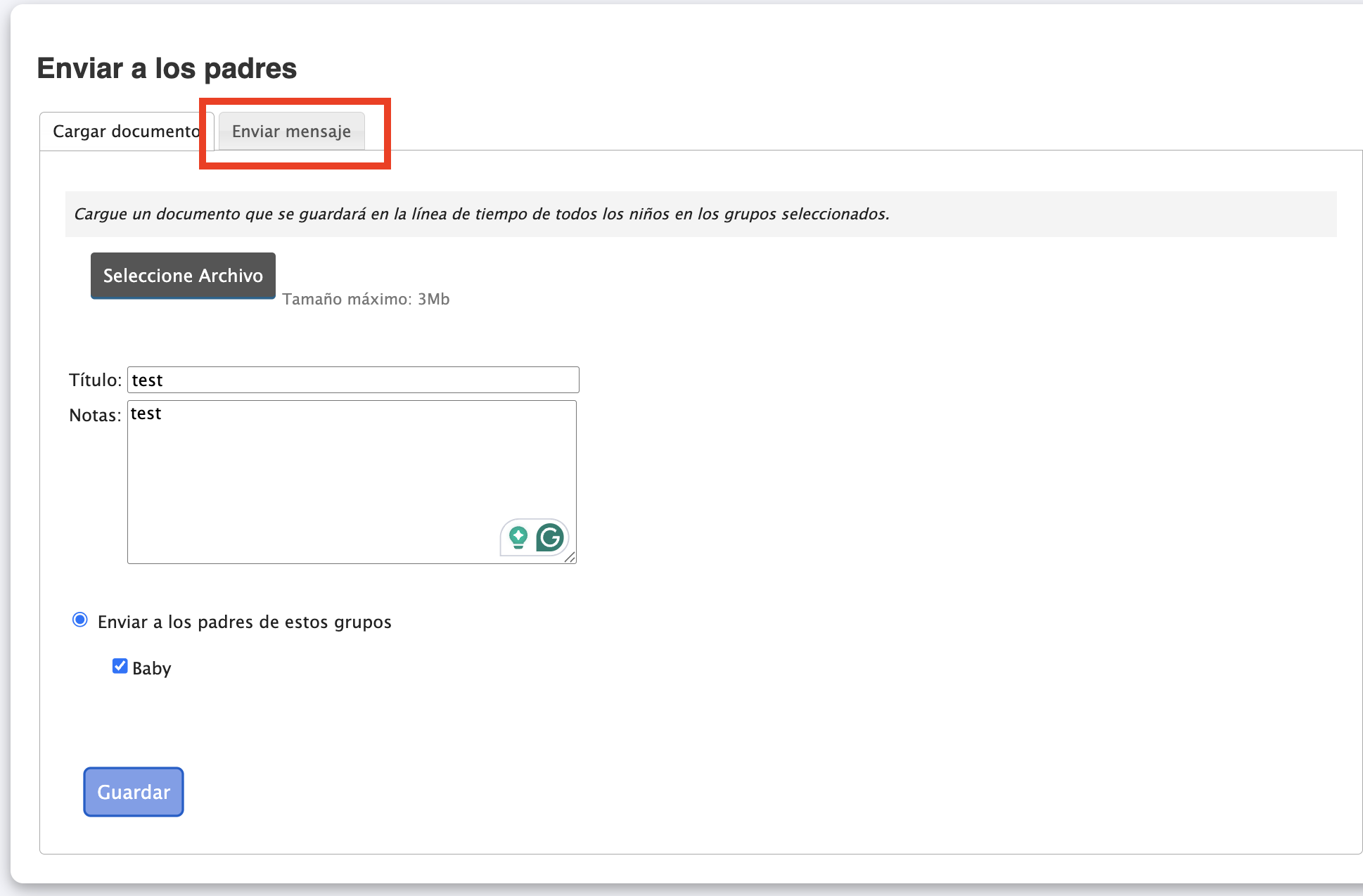Select the Cargar documento tab
This screenshot has height=896, width=1363.
[x=127, y=132]
